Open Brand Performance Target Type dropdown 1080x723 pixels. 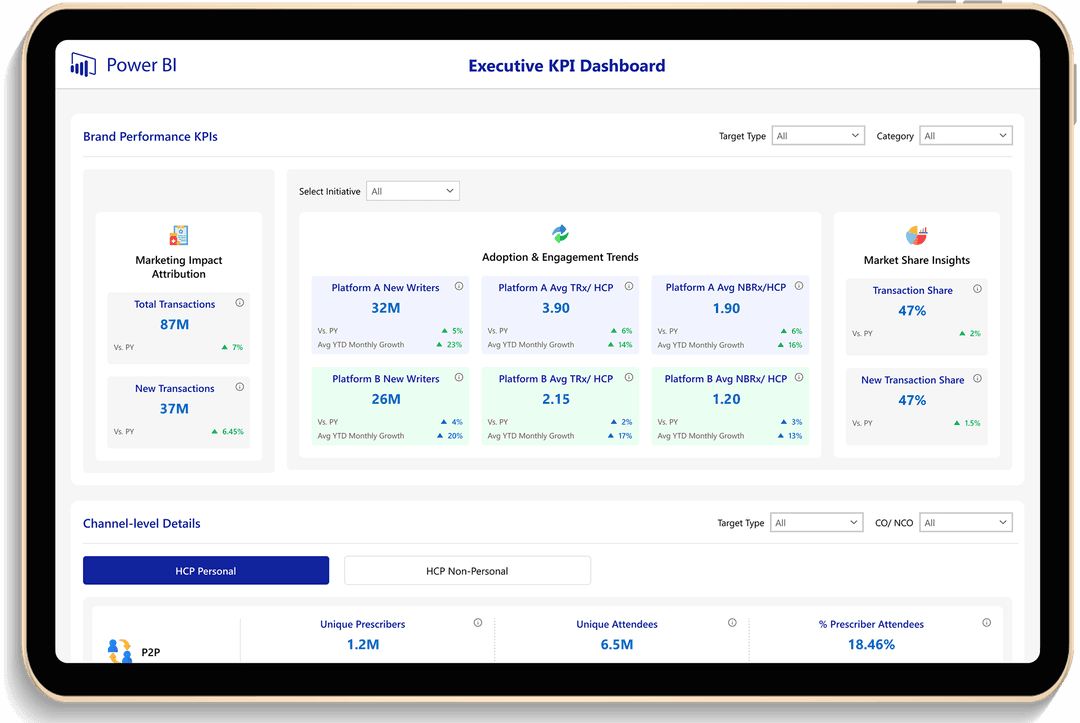[x=817, y=136]
